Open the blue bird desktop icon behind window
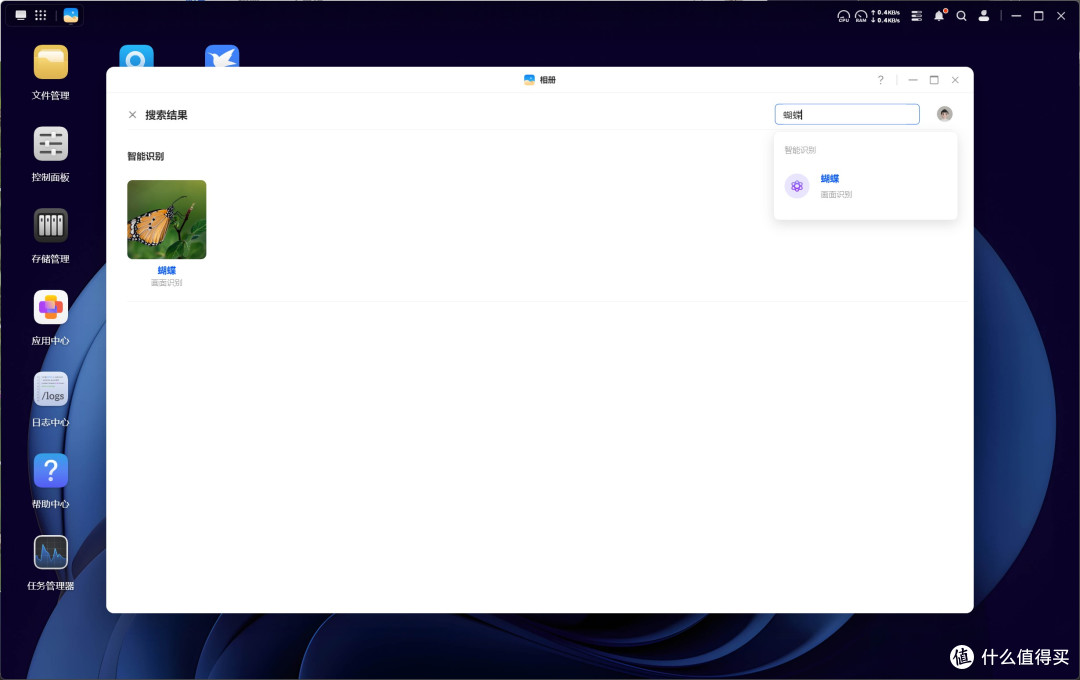 pyautogui.click(x=222, y=56)
